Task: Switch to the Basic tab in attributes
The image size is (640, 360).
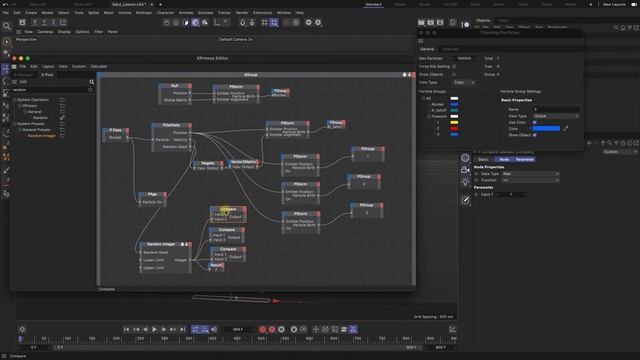Action: coord(483,160)
